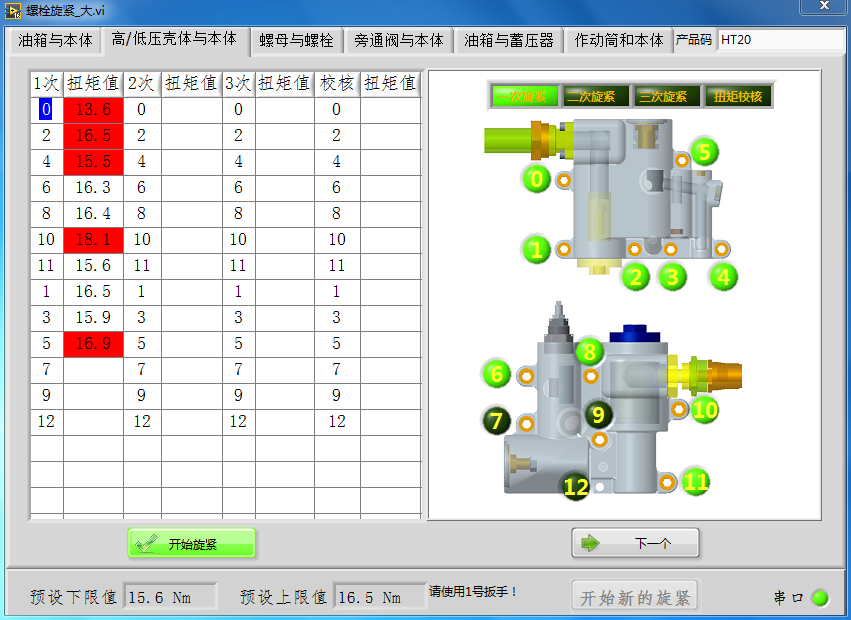851x620 pixels.
Task: Click the green bolt 10 indicator
Action: [x=705, y=409]
